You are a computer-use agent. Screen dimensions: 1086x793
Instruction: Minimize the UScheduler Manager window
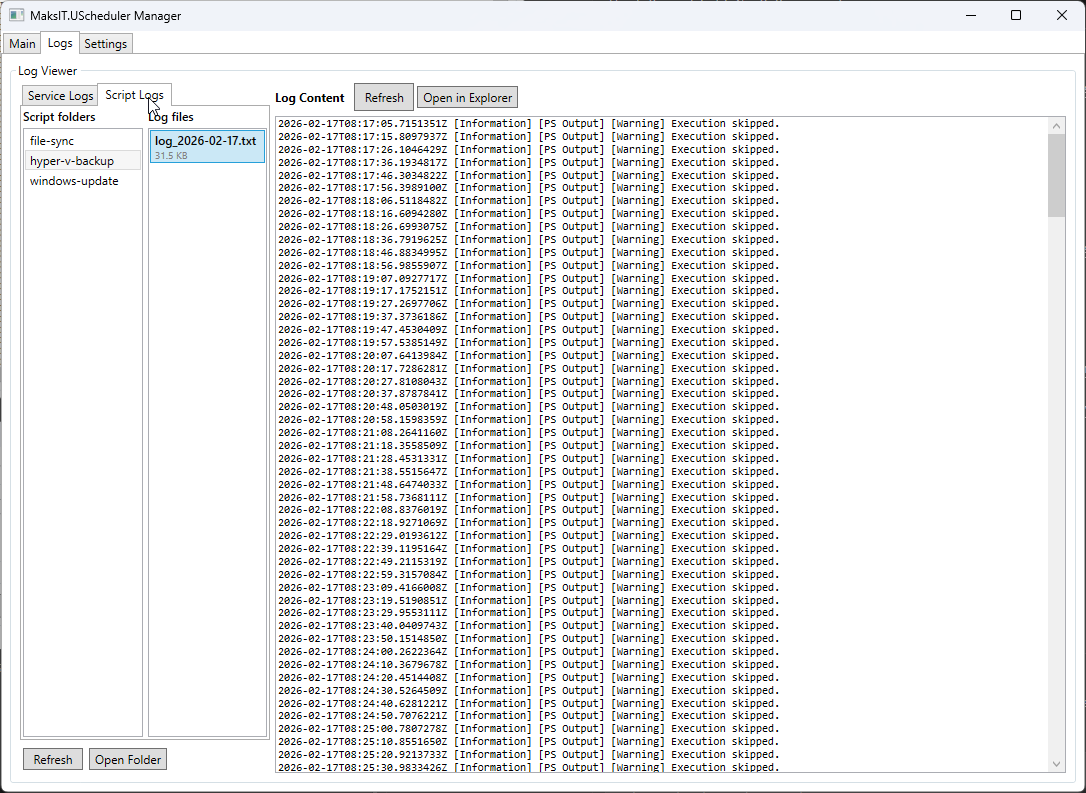[x=970, y=16]
